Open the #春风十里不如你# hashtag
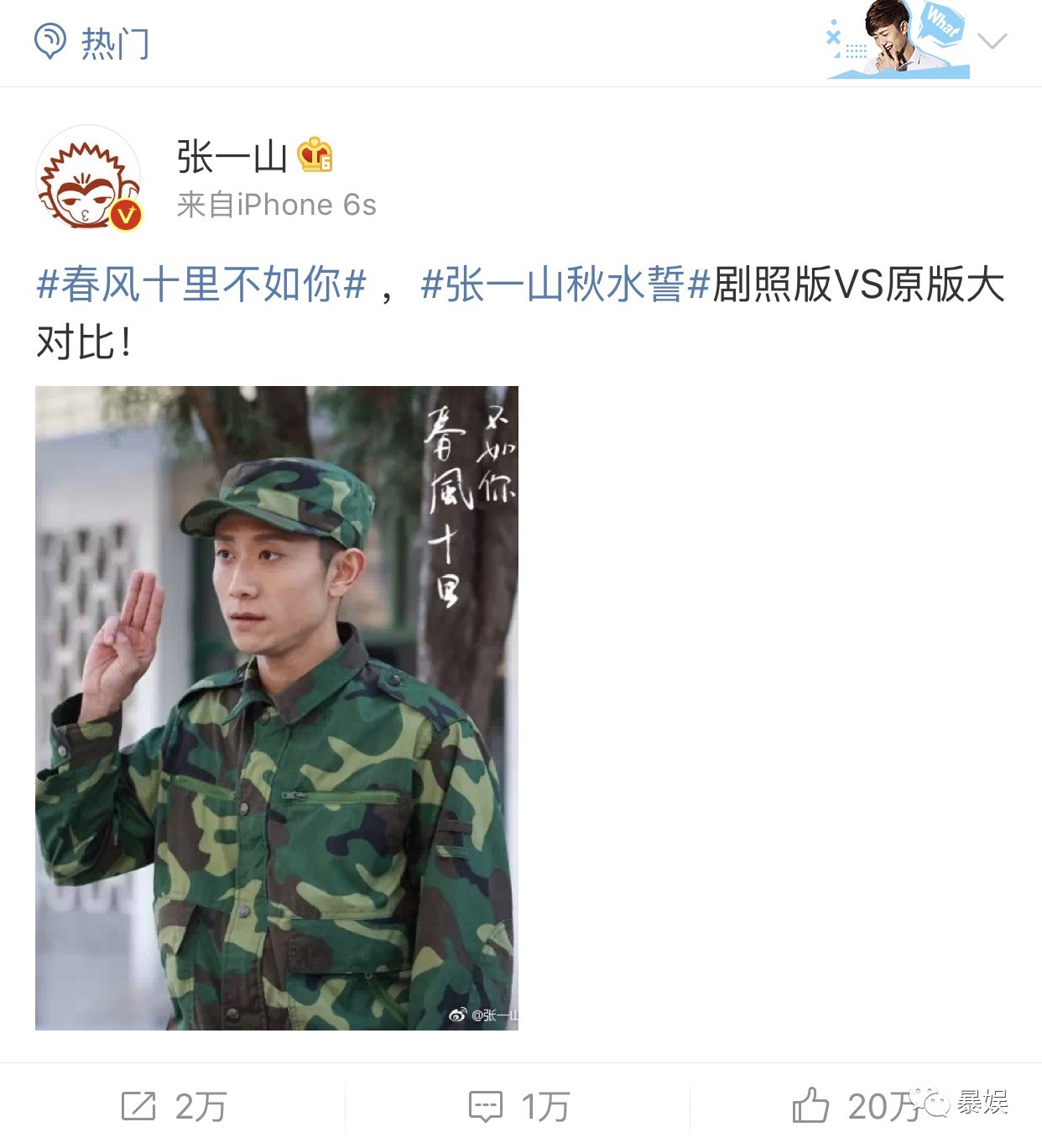The width and height of the screenshot is (1042, 1148). 202,284
